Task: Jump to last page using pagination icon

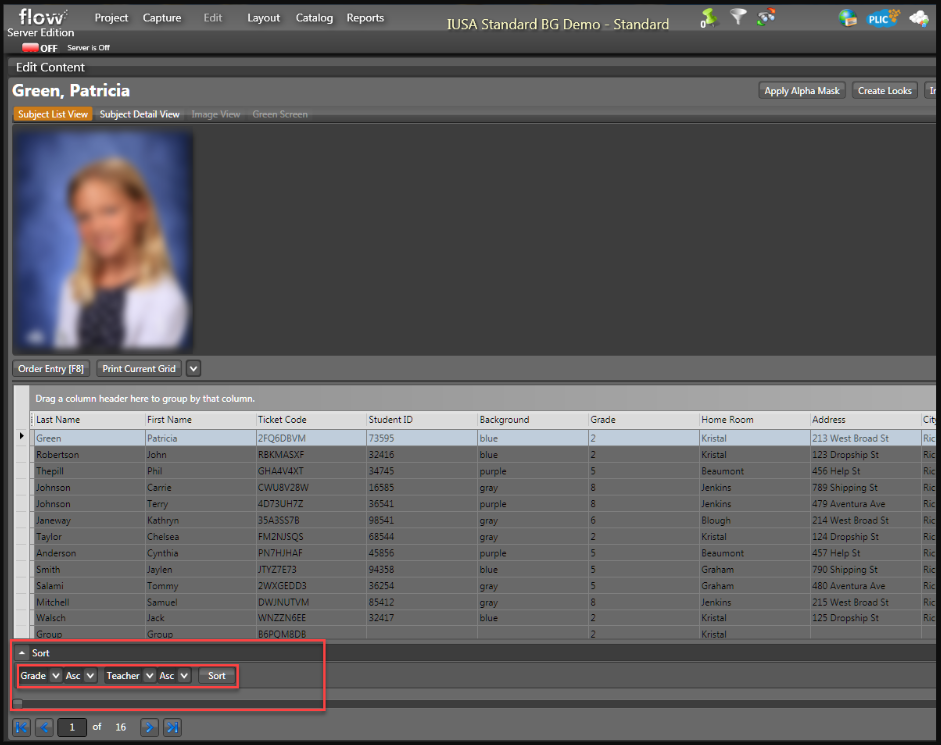Action: 171,727
